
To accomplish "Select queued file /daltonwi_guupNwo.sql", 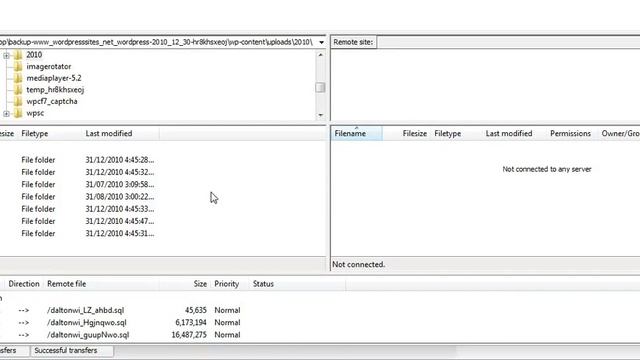I will (x=88, y=335).
